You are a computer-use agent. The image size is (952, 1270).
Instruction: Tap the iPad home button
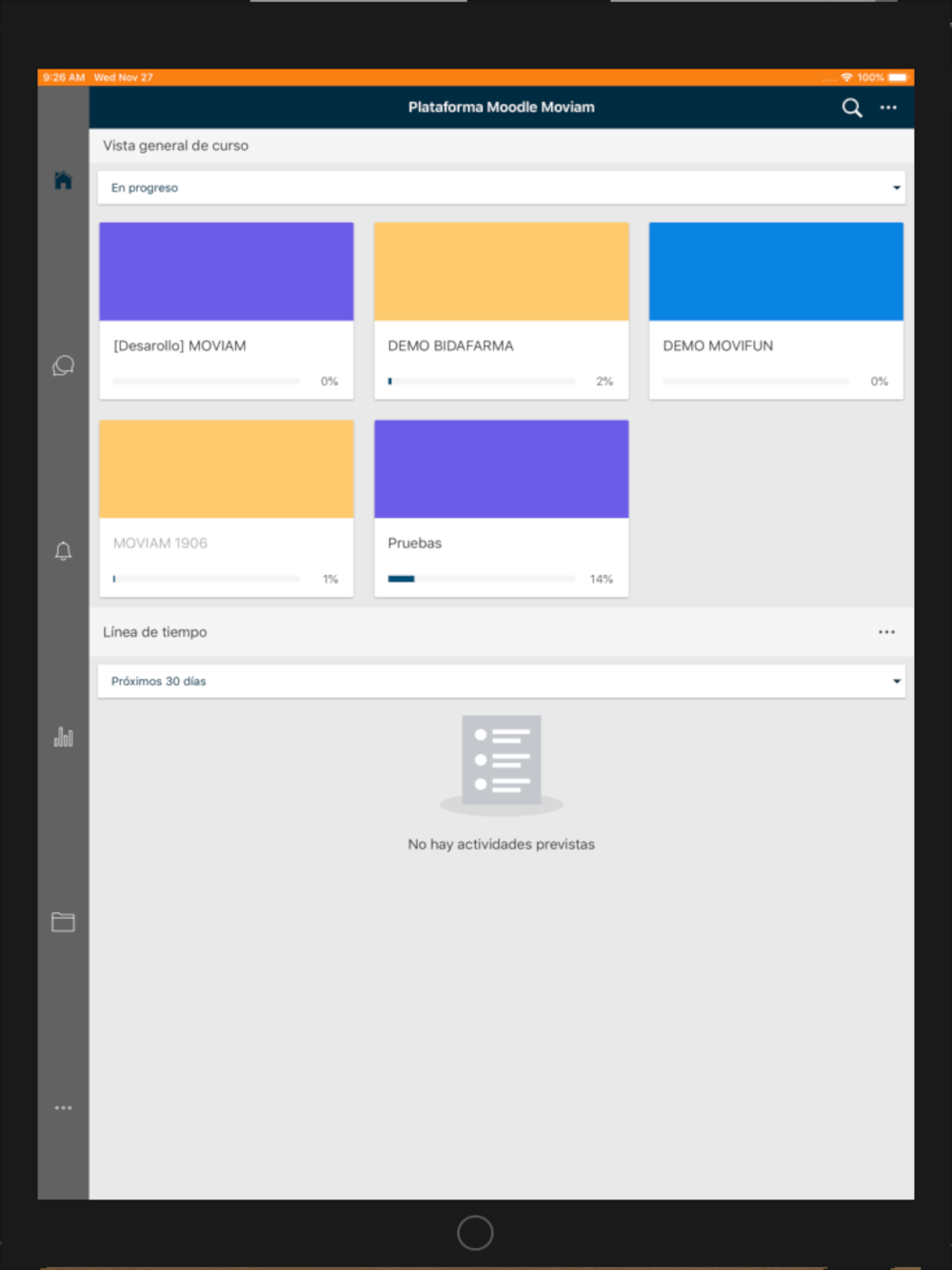tap(475, 1233)
